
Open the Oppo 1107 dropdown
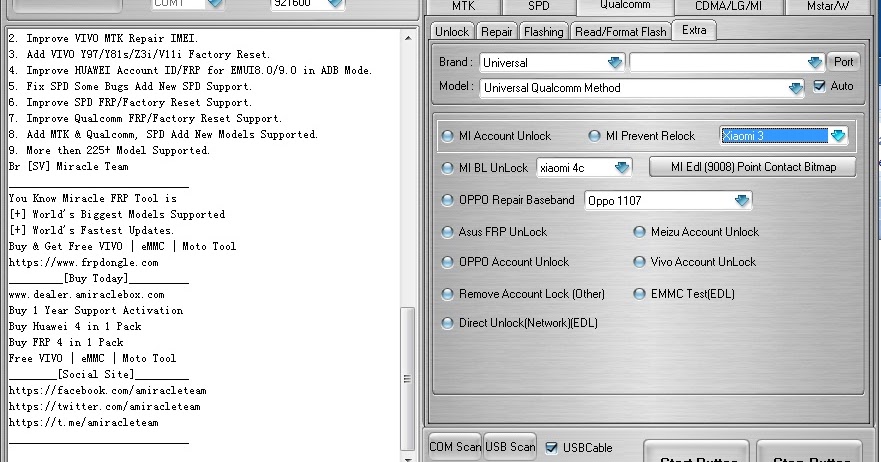pos(742,201)
